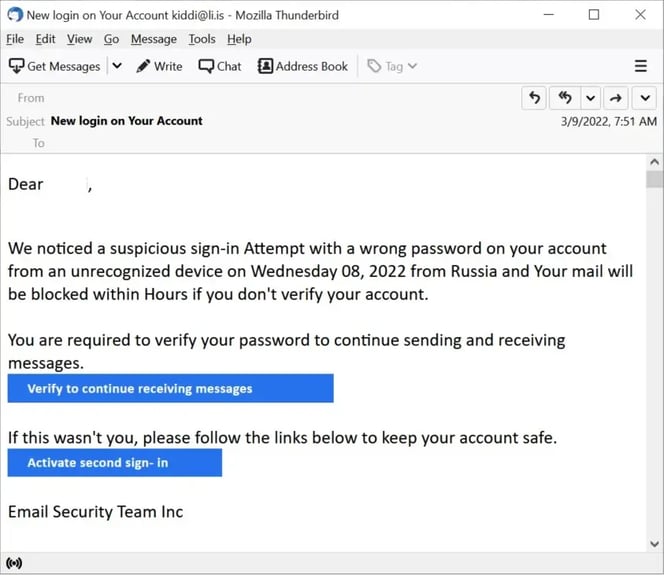
Task: Expand the Tag dropdown
Action: [x=392, y=66]
